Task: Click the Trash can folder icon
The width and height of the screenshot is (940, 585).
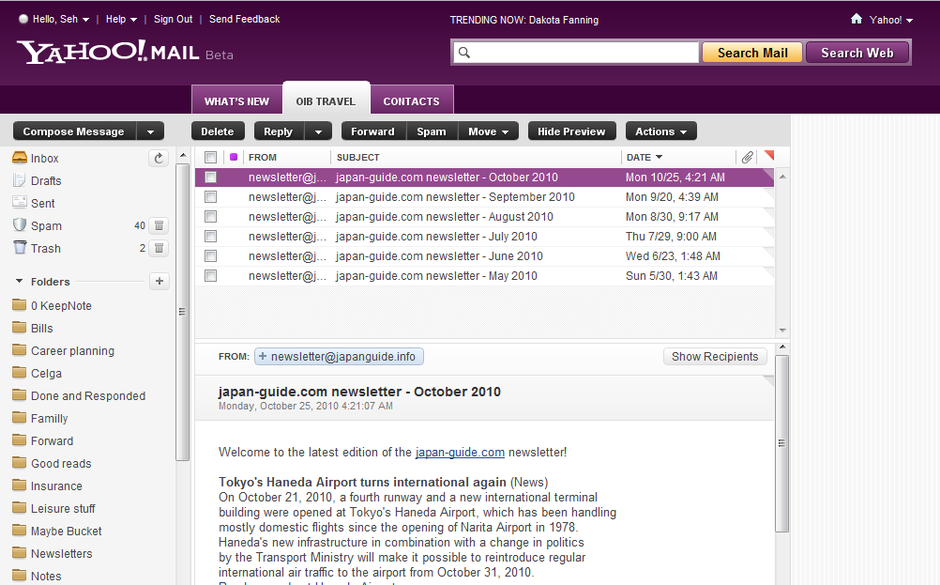Action: tap(20, 247)
